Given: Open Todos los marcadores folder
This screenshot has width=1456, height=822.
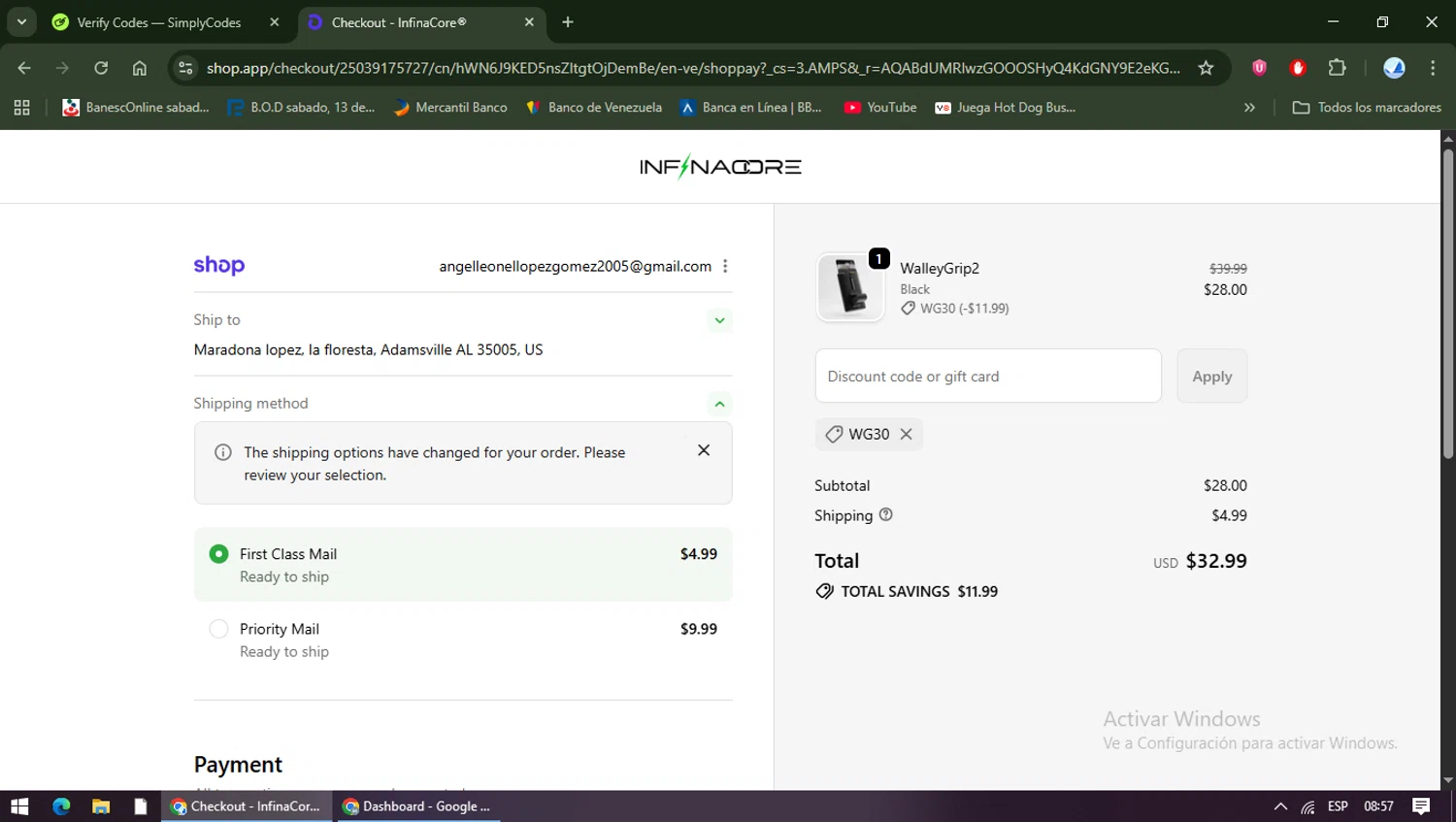Looking at the screenshot, I should coord(1367,108).
